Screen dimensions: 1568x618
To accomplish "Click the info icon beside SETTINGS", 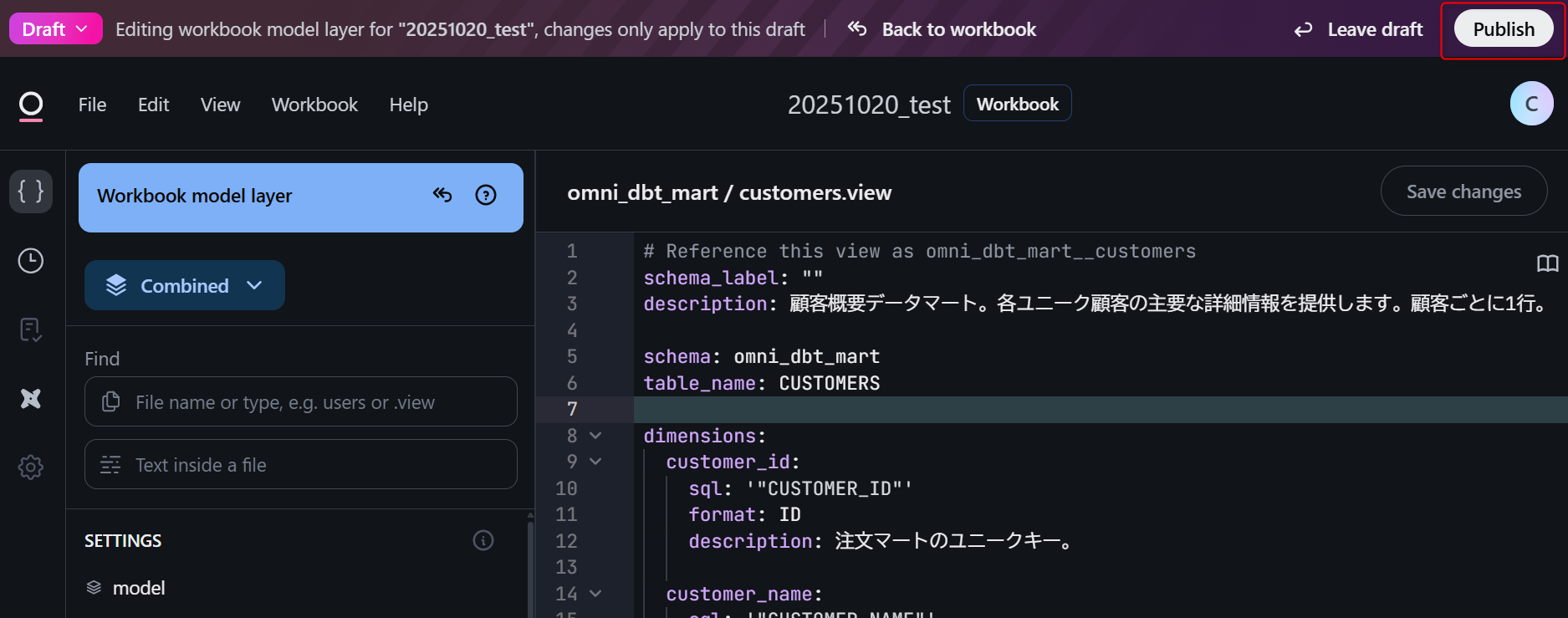I will pos(483,541).
